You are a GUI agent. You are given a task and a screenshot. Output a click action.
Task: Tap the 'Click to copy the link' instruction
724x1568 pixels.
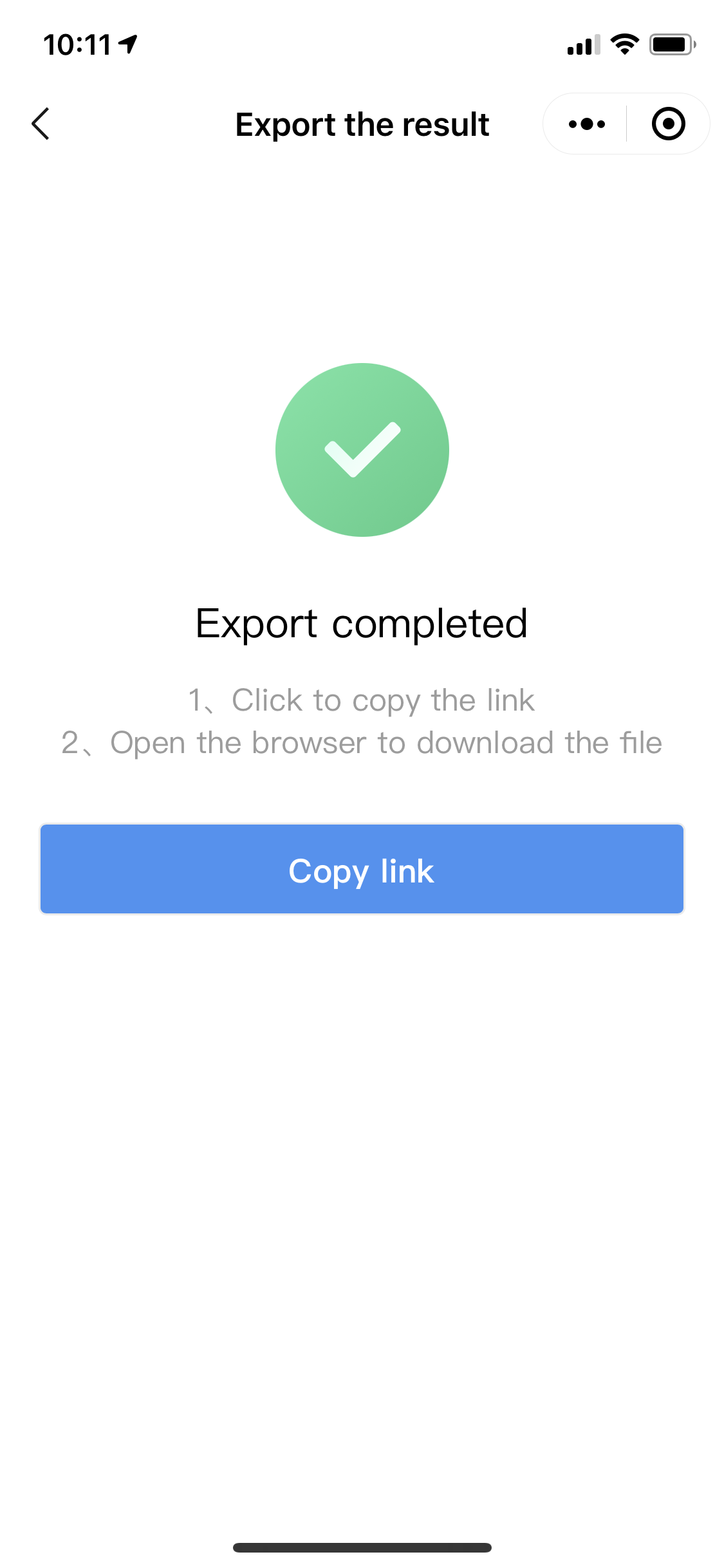click(383, 700)
